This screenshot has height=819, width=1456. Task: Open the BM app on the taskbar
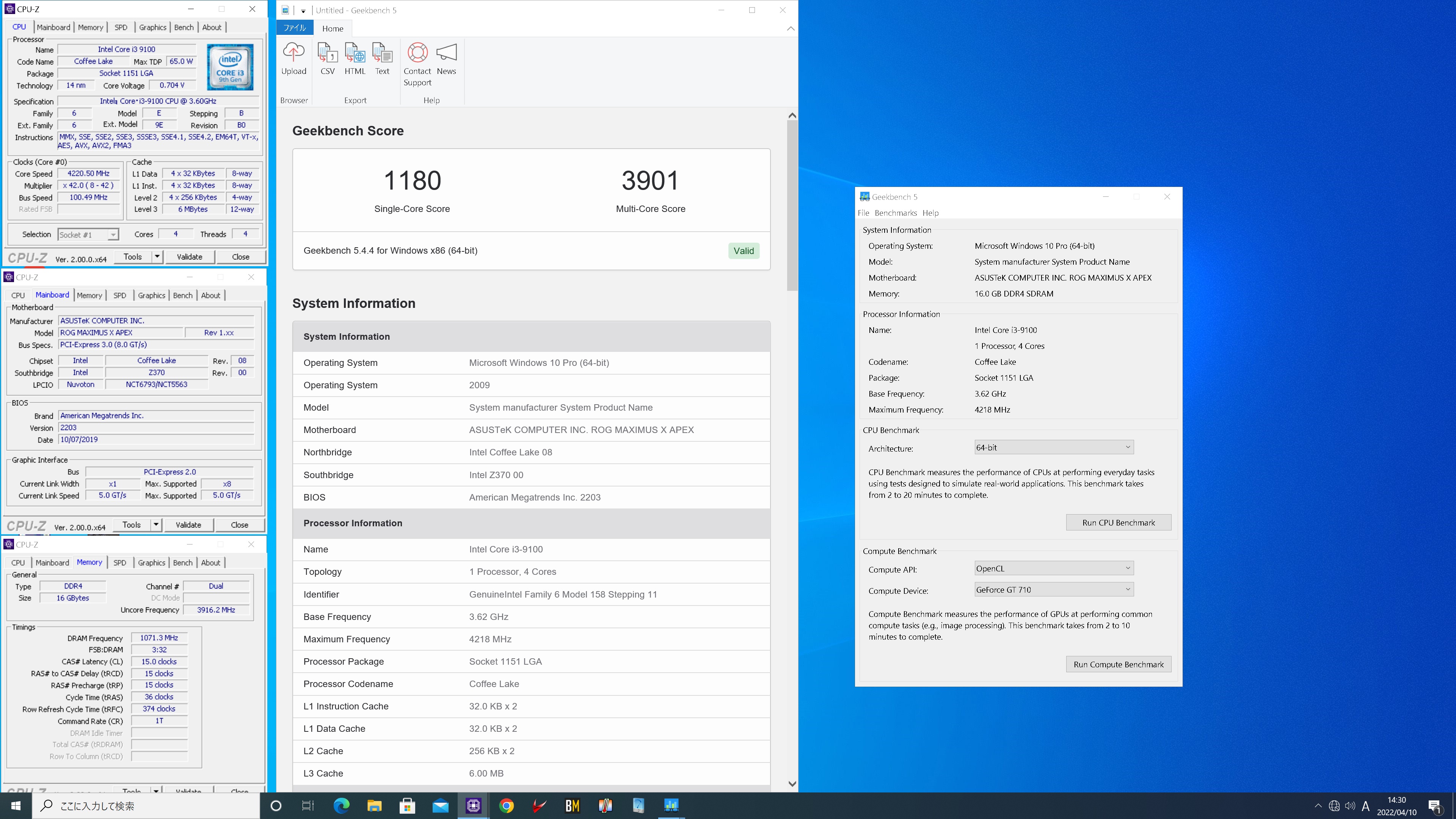(572, 805)
